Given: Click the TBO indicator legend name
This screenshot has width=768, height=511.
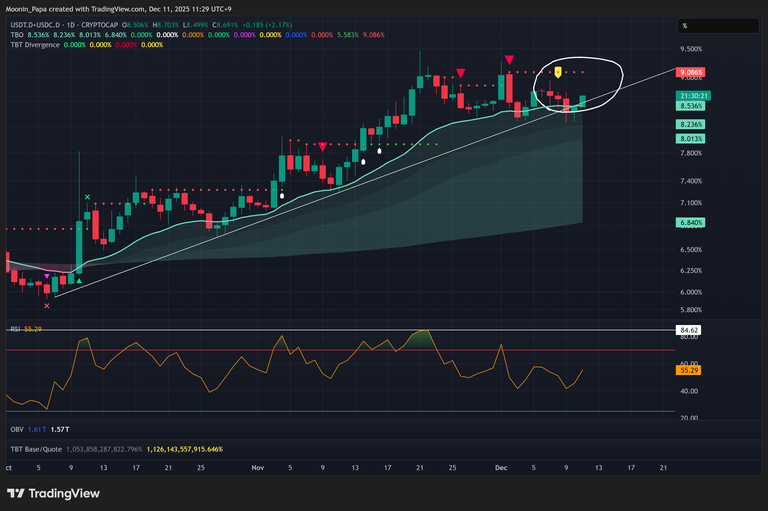Looking at the screenshot, I should coord(16,32).
